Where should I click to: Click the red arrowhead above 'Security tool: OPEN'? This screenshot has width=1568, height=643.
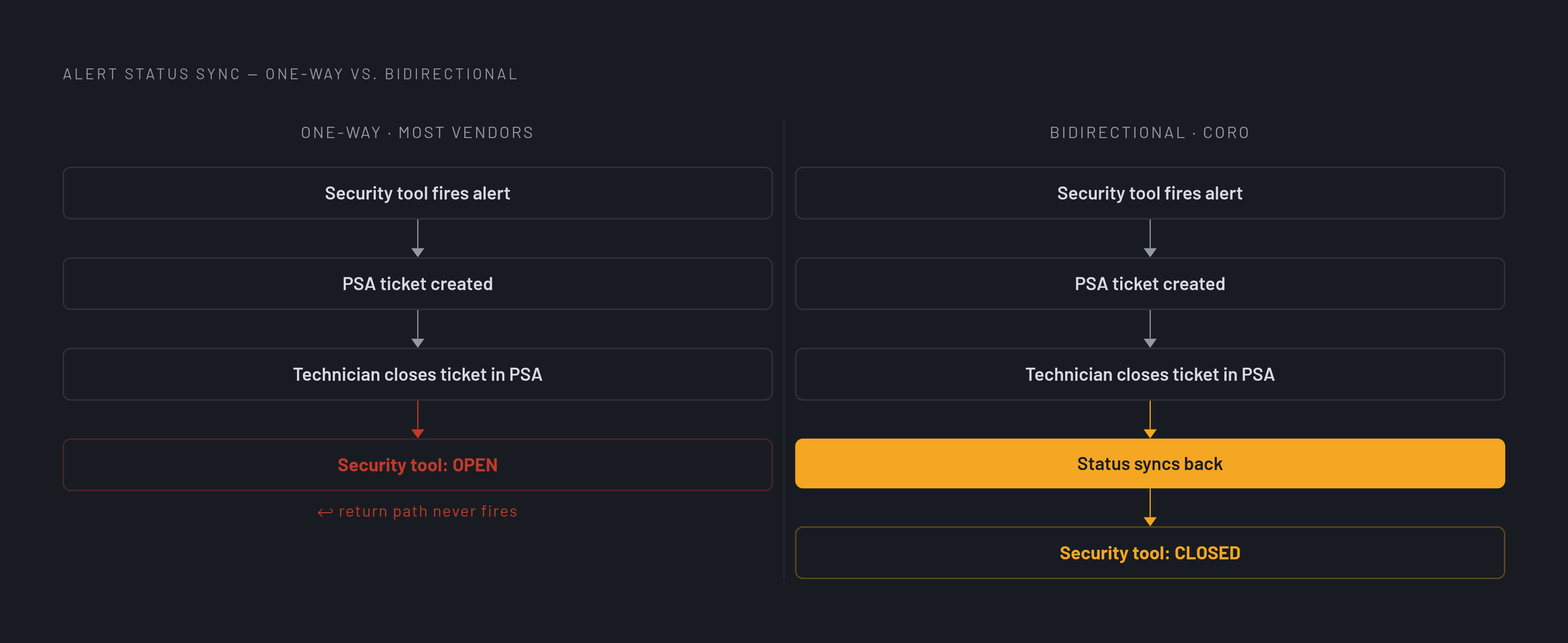point(418,433)
